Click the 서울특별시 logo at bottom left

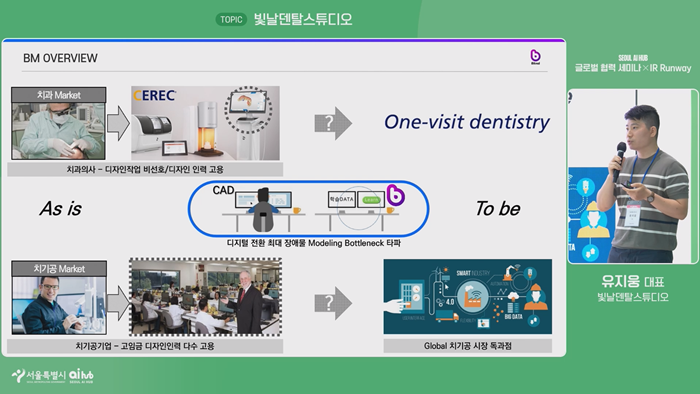(x=38, y=376)
